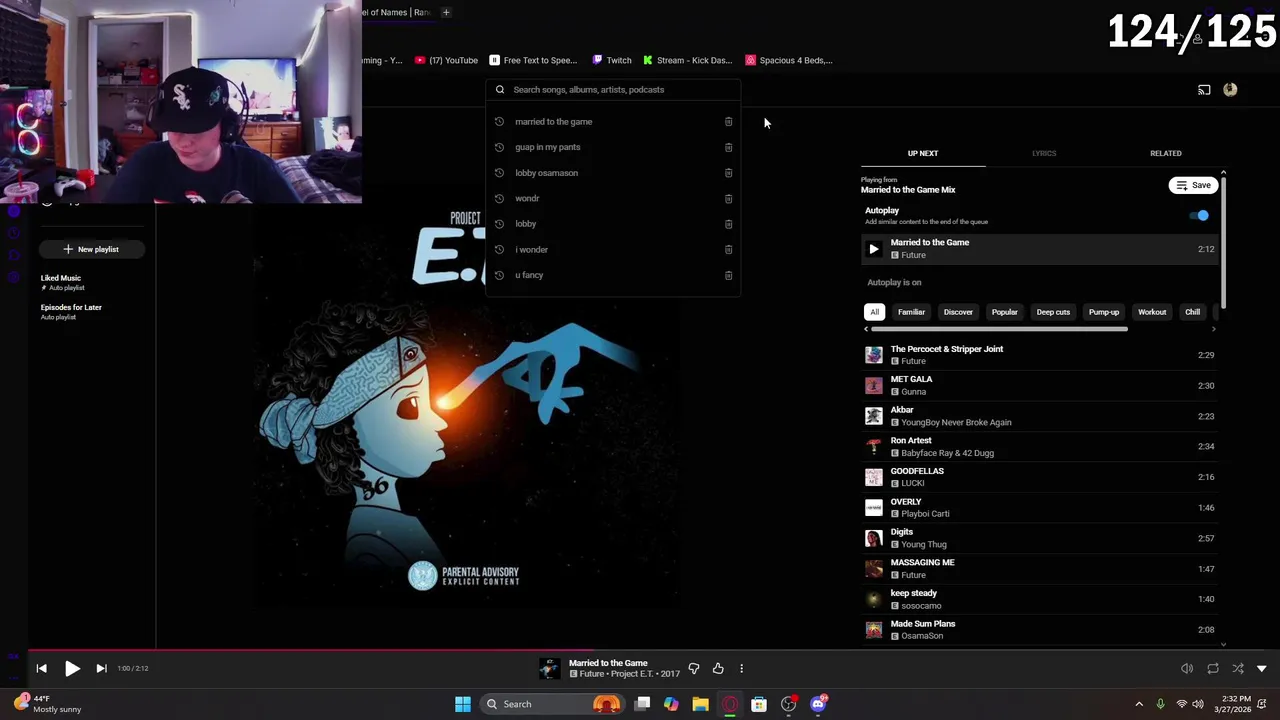Delete "guap in my pants" history entry
Image resolution: width=1280 pixels, height=720 pixels.
(x=728, y=147)
